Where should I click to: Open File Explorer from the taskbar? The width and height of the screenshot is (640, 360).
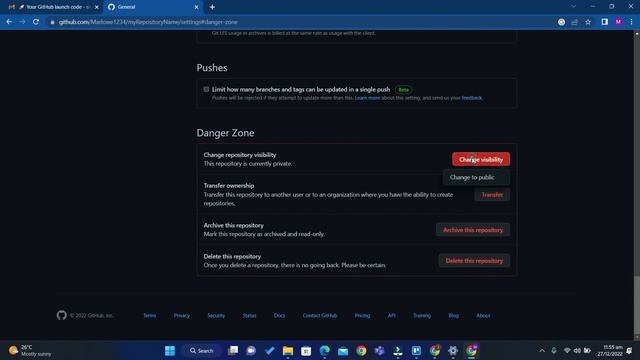[288, 351]
